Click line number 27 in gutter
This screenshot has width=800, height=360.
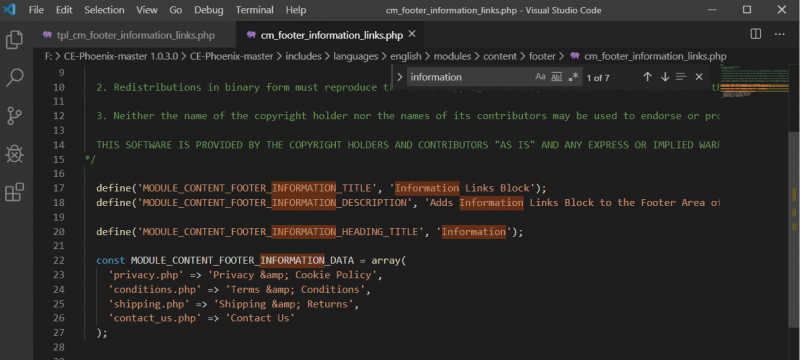[x=59, y=333]
